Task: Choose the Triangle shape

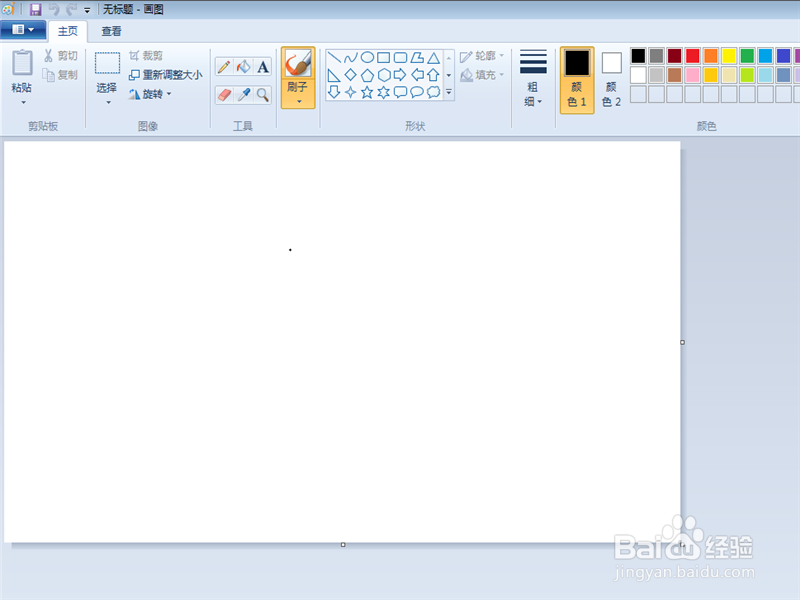Action: tap(434, 57)
